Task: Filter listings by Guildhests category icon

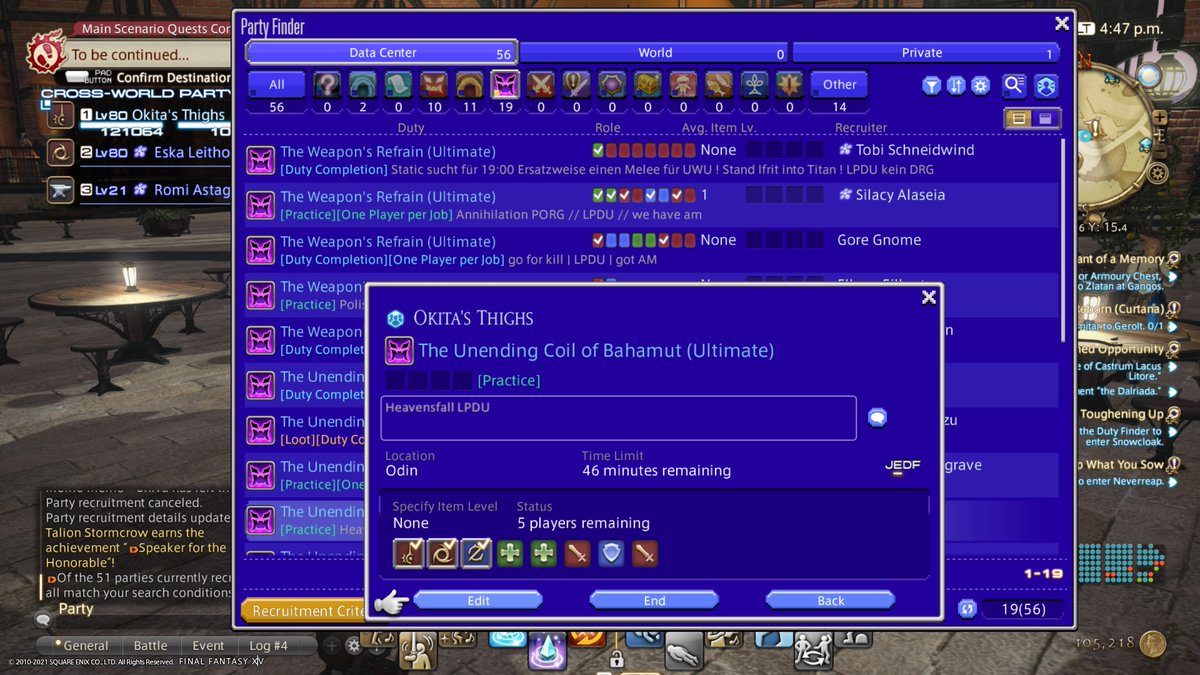Action: pos(398,85)
